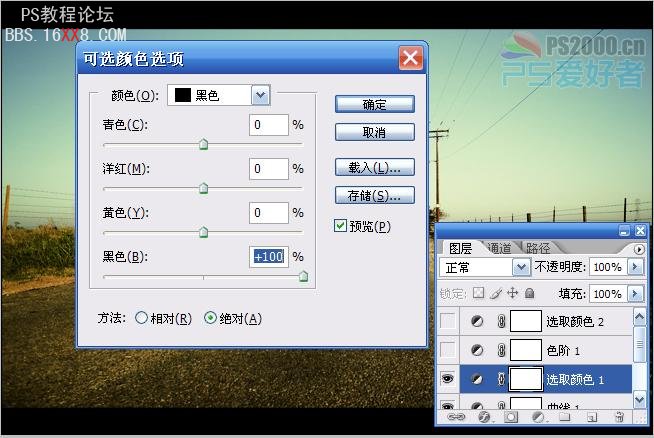Click mask link chain of 色阶 1 layer

(x=501, y=350)
